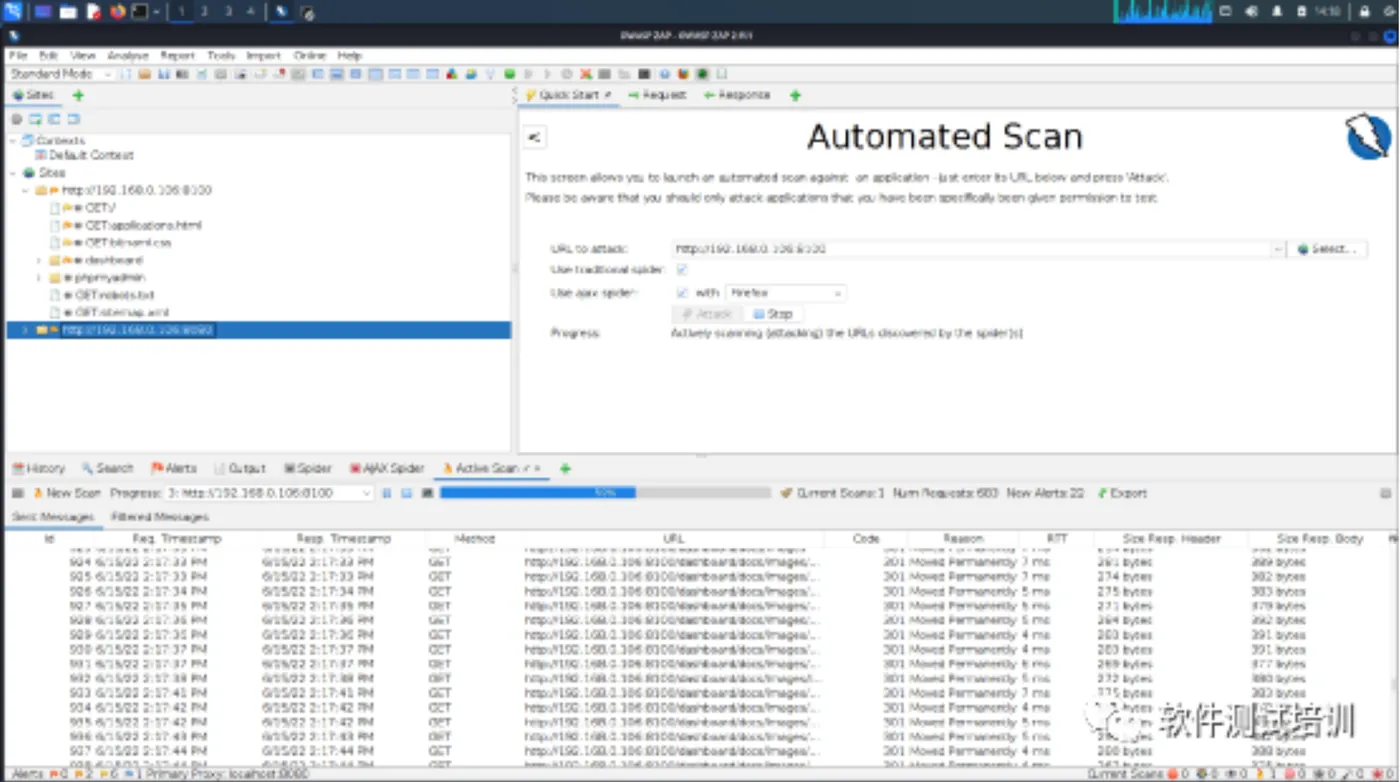Collapse the Sites tree node
1400x782 pixels.
pos(13,173)
